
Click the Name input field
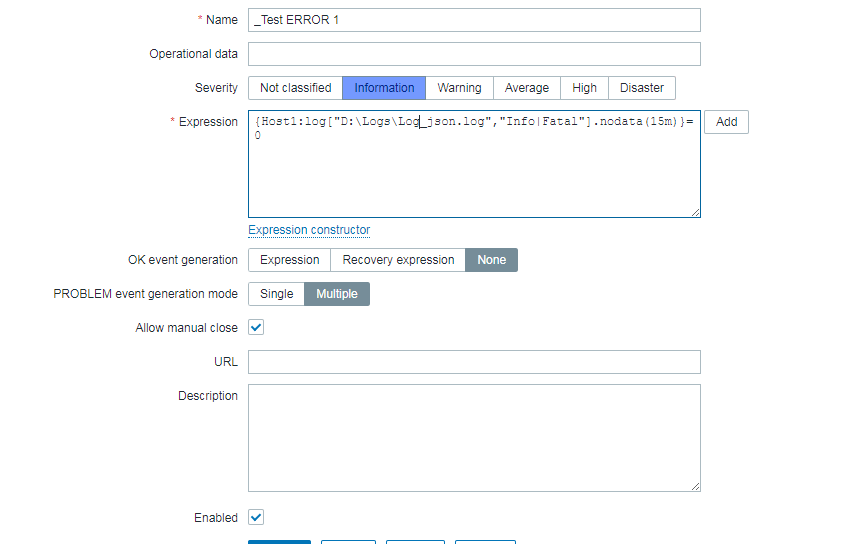coord(474,20)
